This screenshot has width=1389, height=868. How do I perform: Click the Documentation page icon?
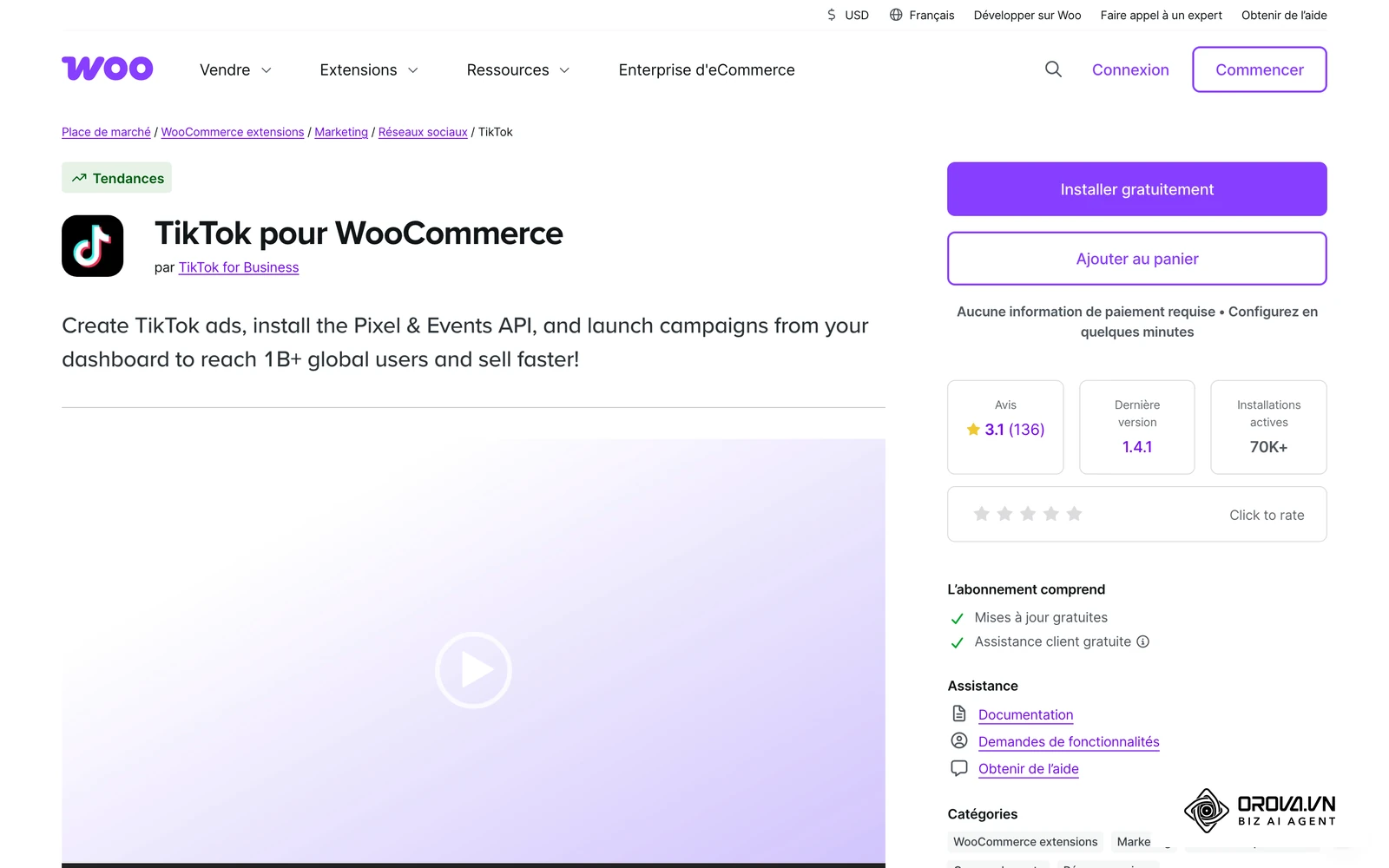959,713
